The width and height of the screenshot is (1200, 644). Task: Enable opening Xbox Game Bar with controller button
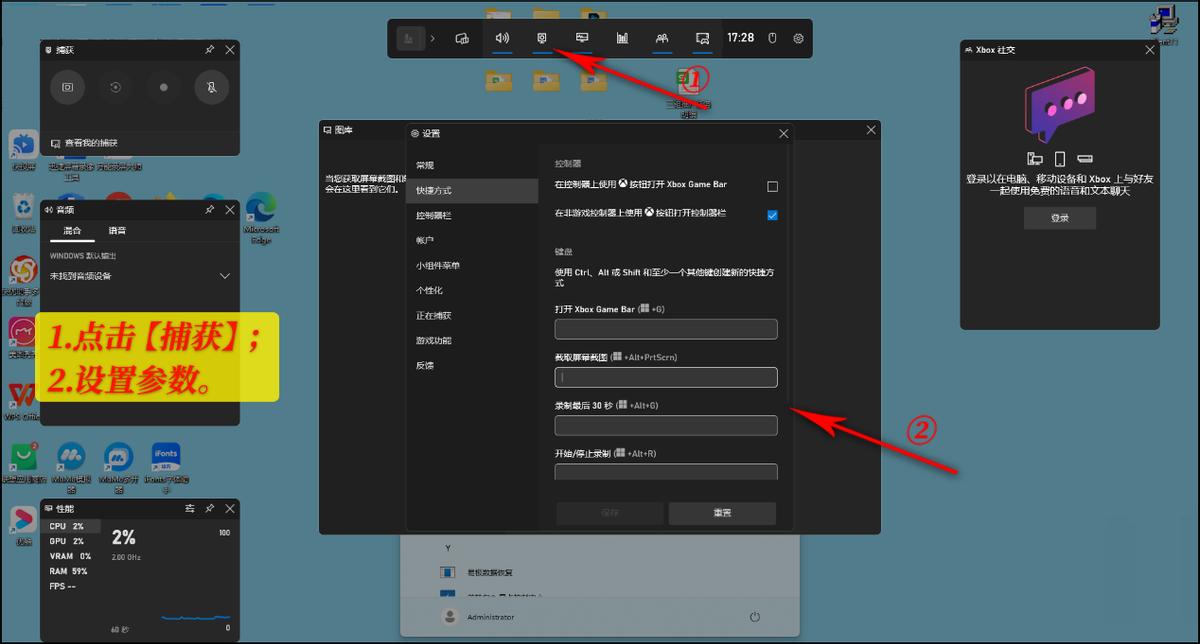[773, 186]
